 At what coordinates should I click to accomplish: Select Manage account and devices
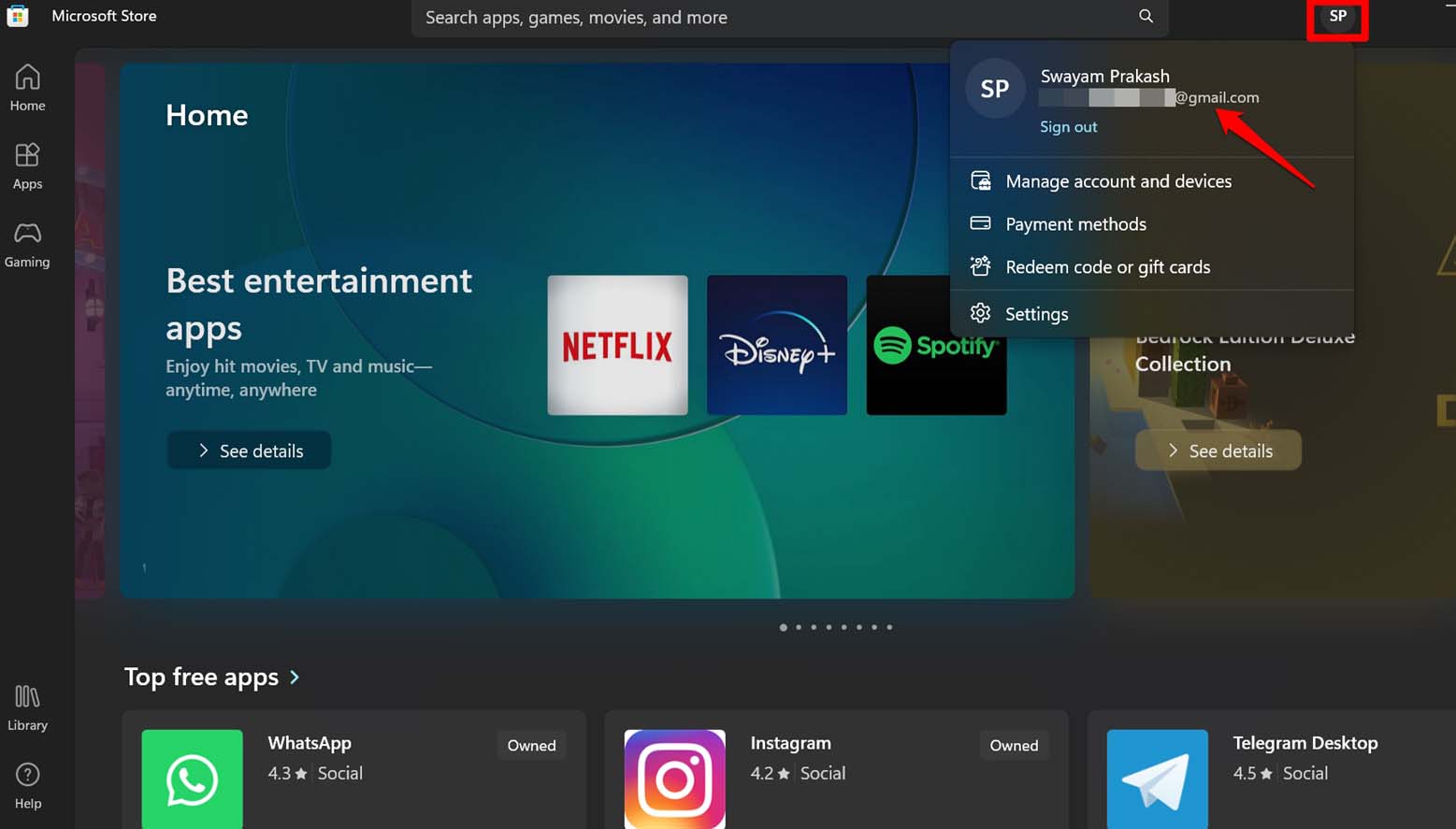[1118, 180]
